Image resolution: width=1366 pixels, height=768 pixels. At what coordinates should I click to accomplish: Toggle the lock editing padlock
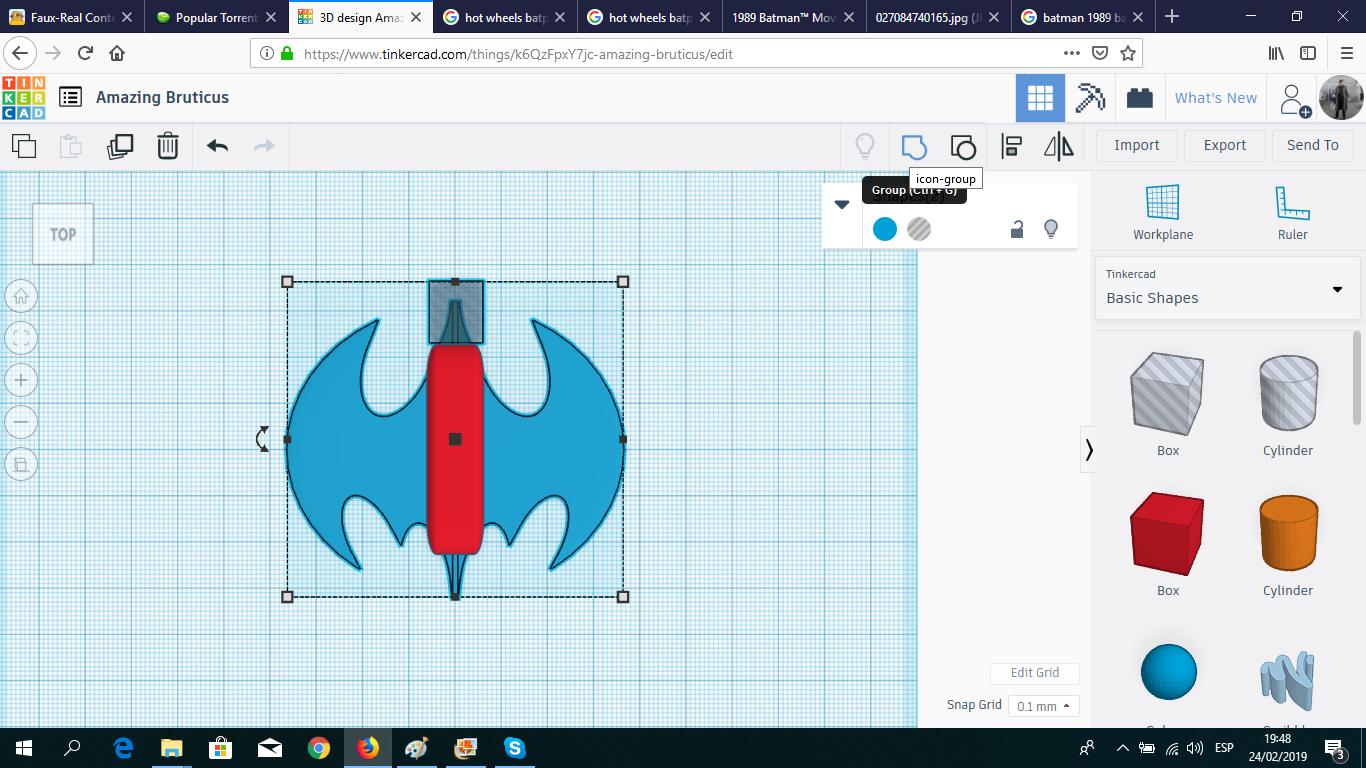pos(1017,229)
